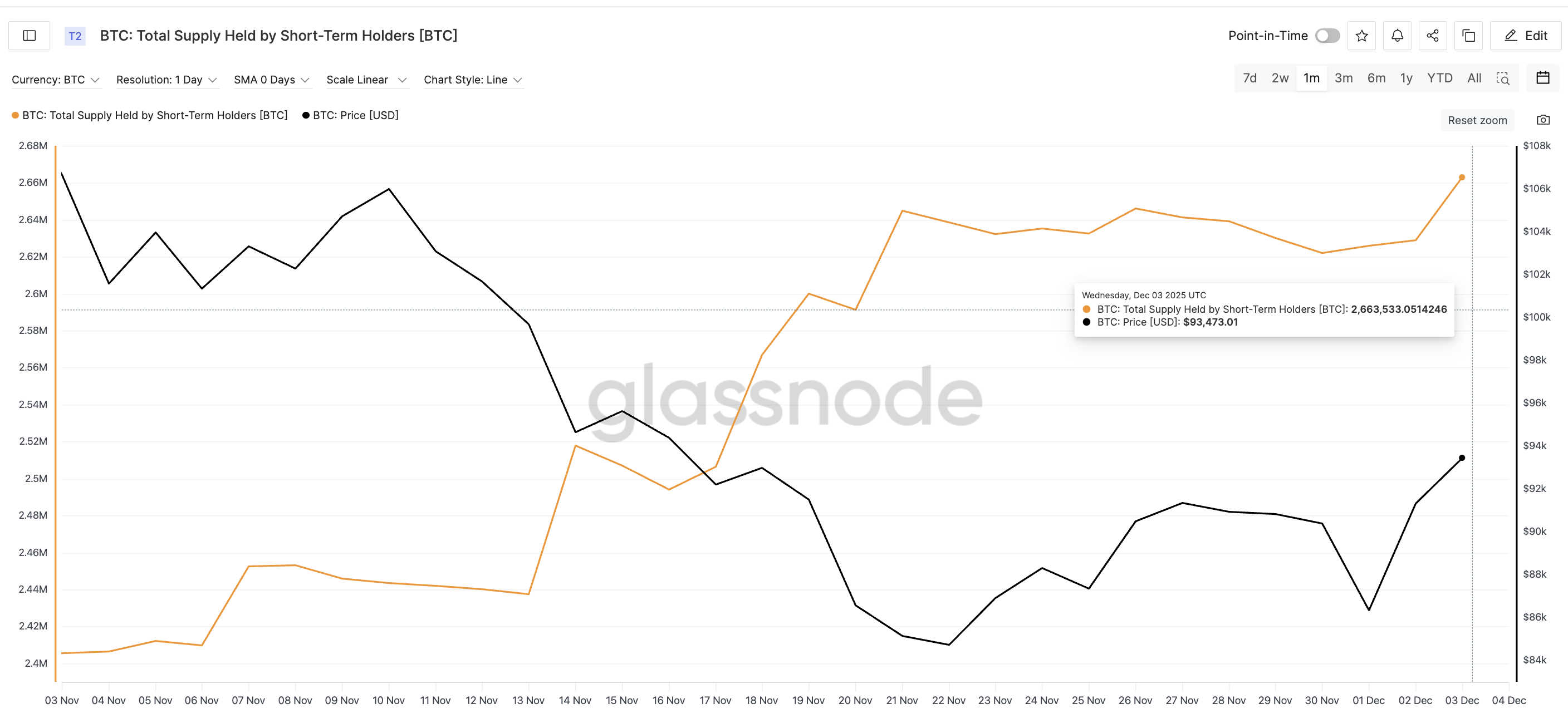The image size is (1568, 728).
Task: Open the alerts bell icon
Action: coord(1397,35)
